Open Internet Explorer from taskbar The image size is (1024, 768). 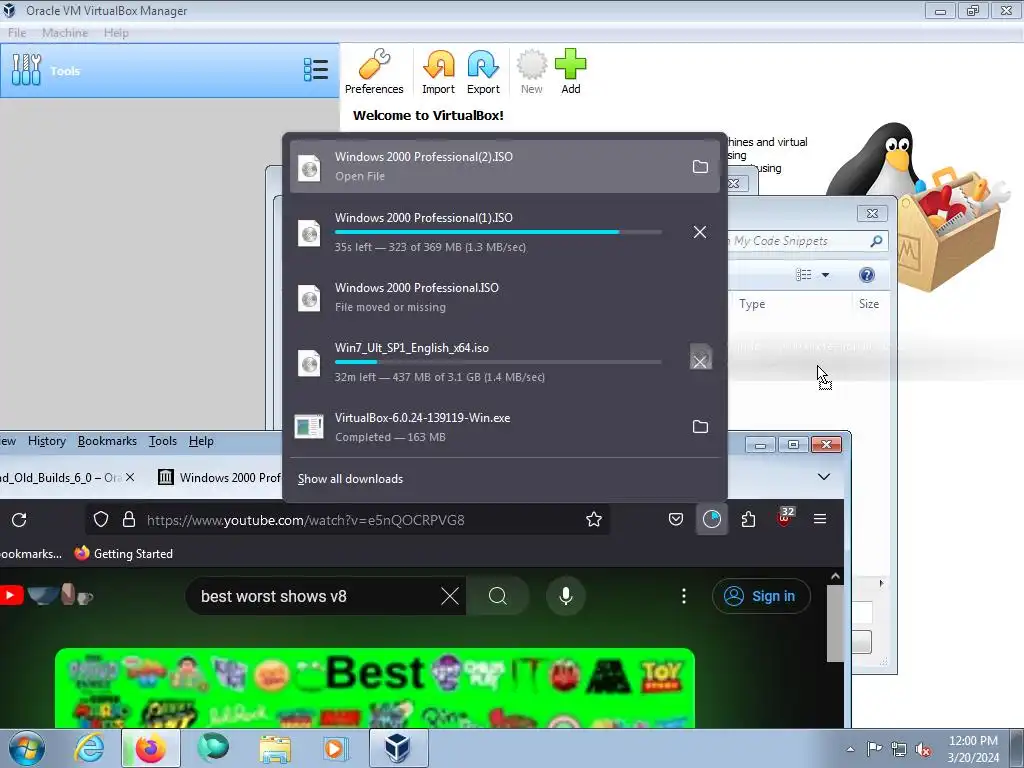(89, 748)
